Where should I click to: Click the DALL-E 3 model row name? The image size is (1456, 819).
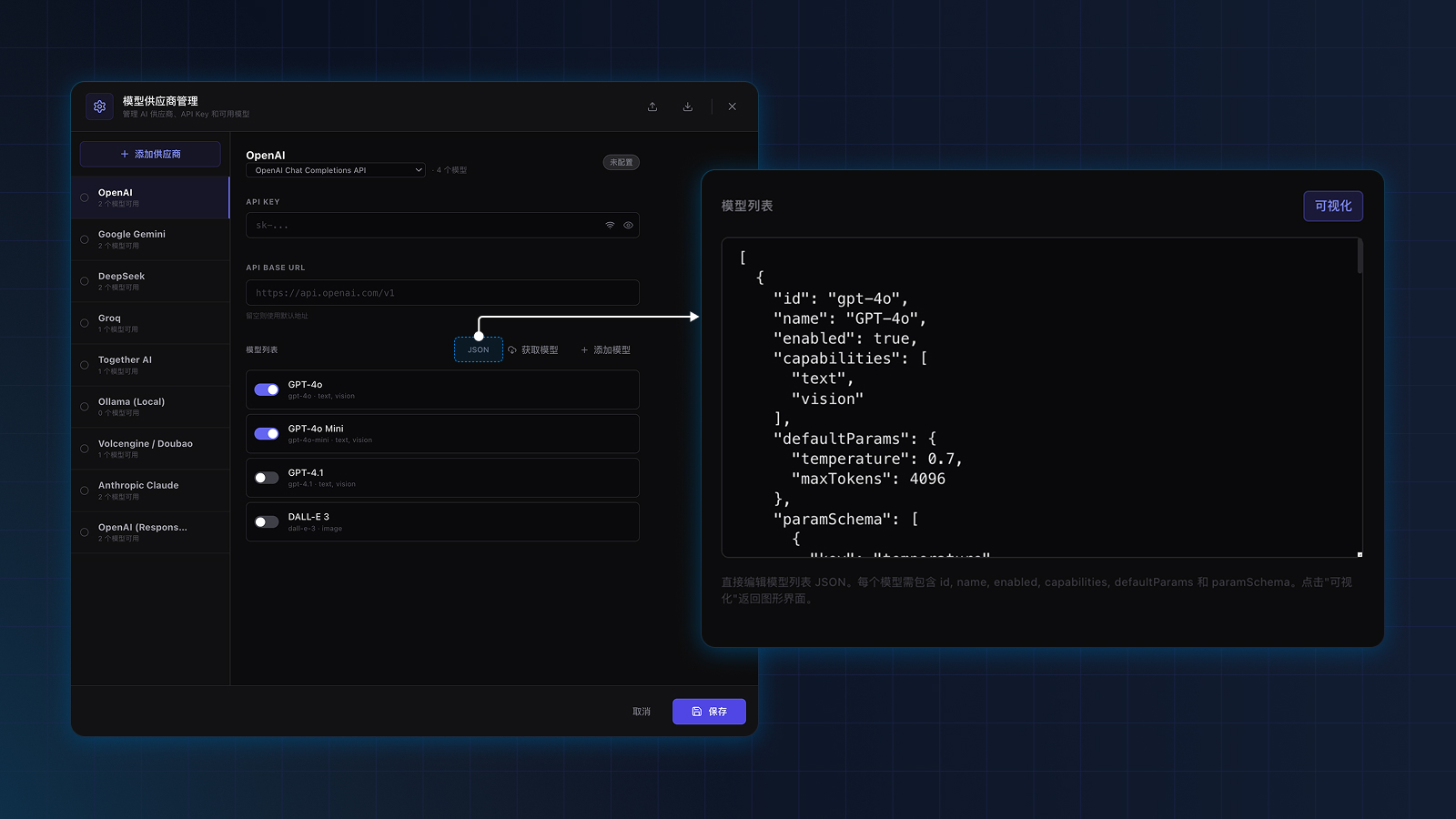pyautogui.click(x=308, y=517)
